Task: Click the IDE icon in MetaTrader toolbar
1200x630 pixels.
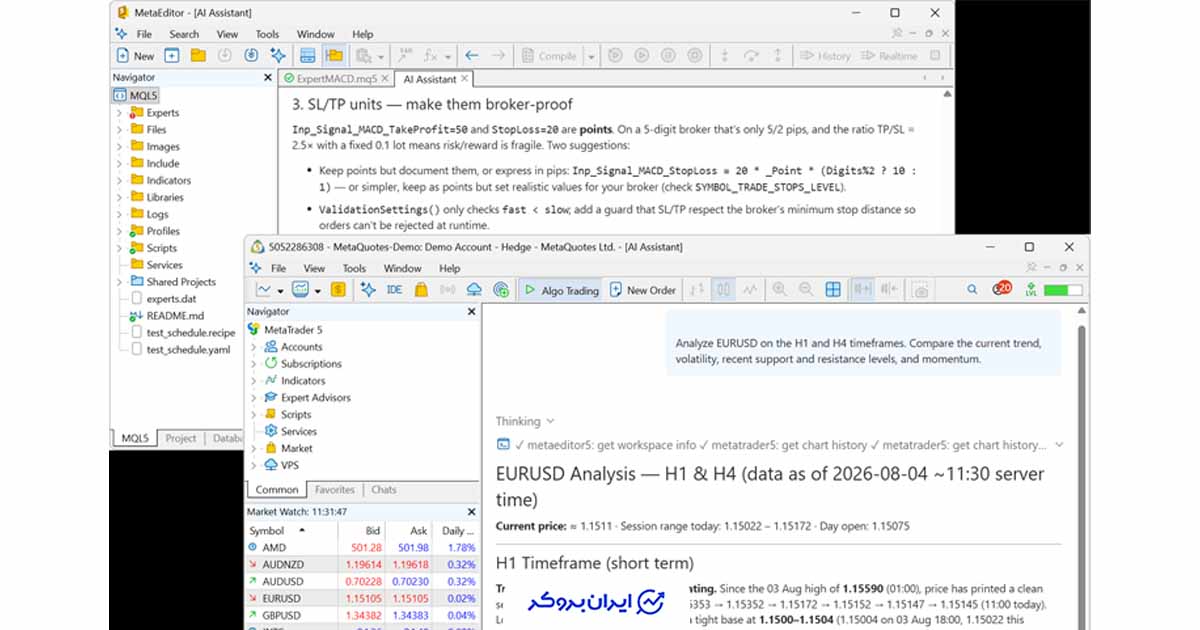Action: [395, 290]
